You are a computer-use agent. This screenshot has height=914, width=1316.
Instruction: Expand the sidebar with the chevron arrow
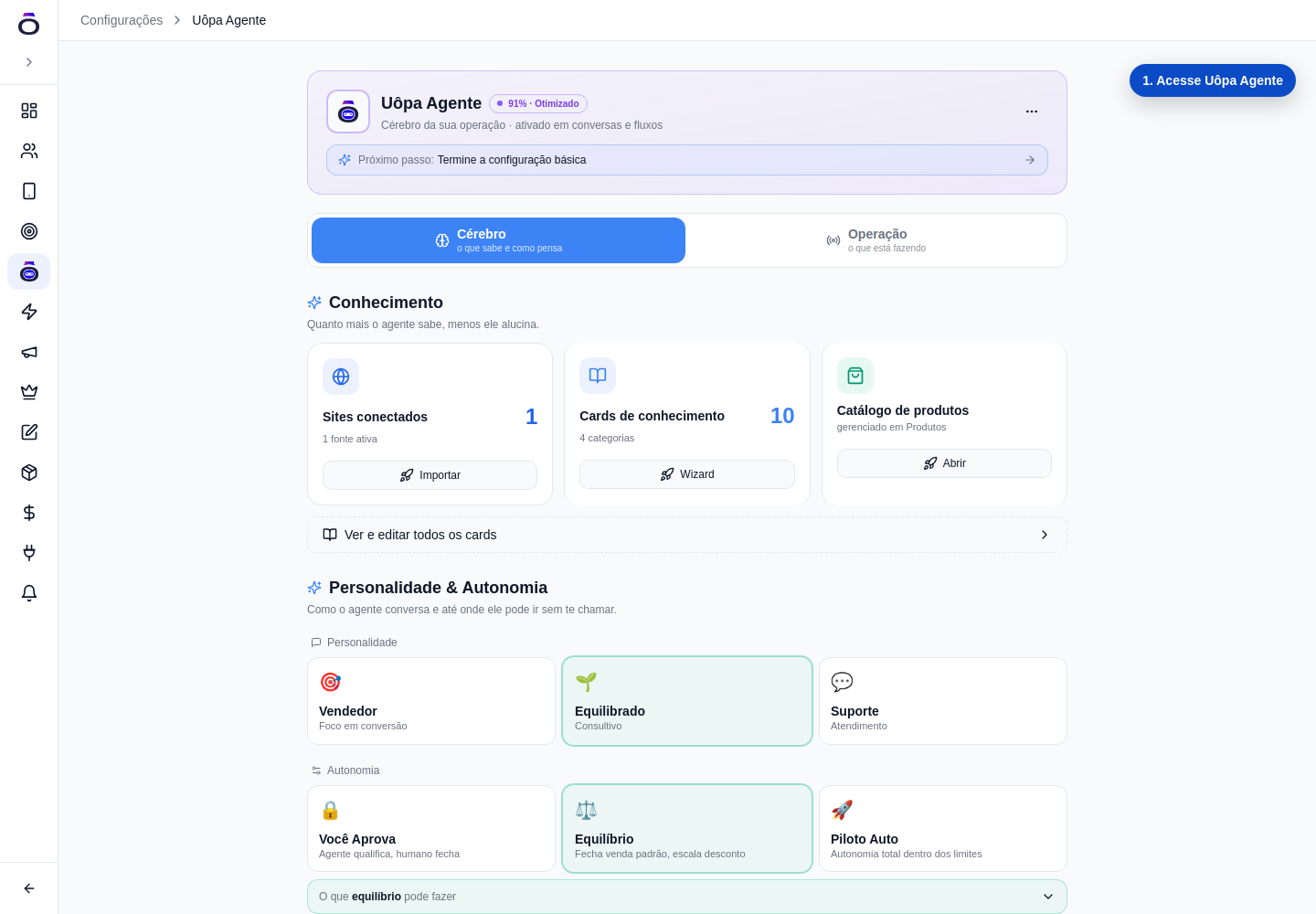tap(29, 62)
